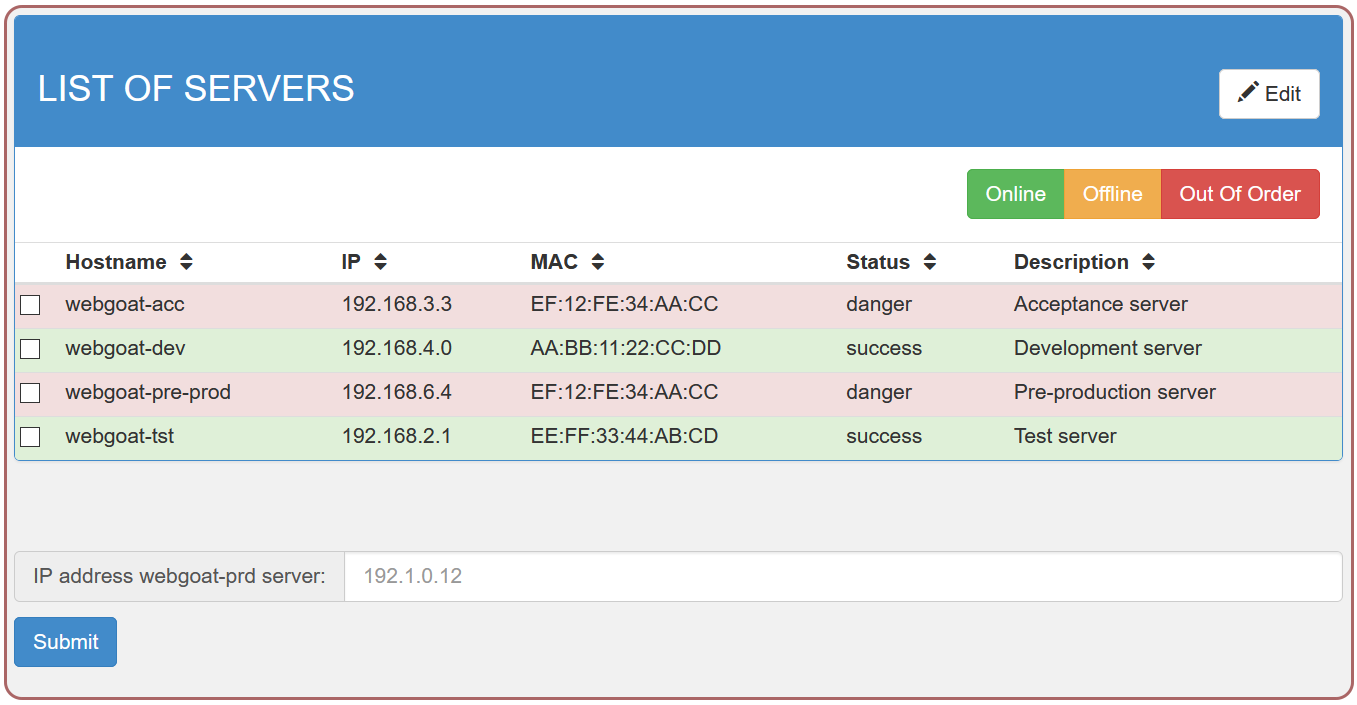Click the red Out Of Order button
The height and width of the screenshot is (705, 1357).
pos(1240,194)
